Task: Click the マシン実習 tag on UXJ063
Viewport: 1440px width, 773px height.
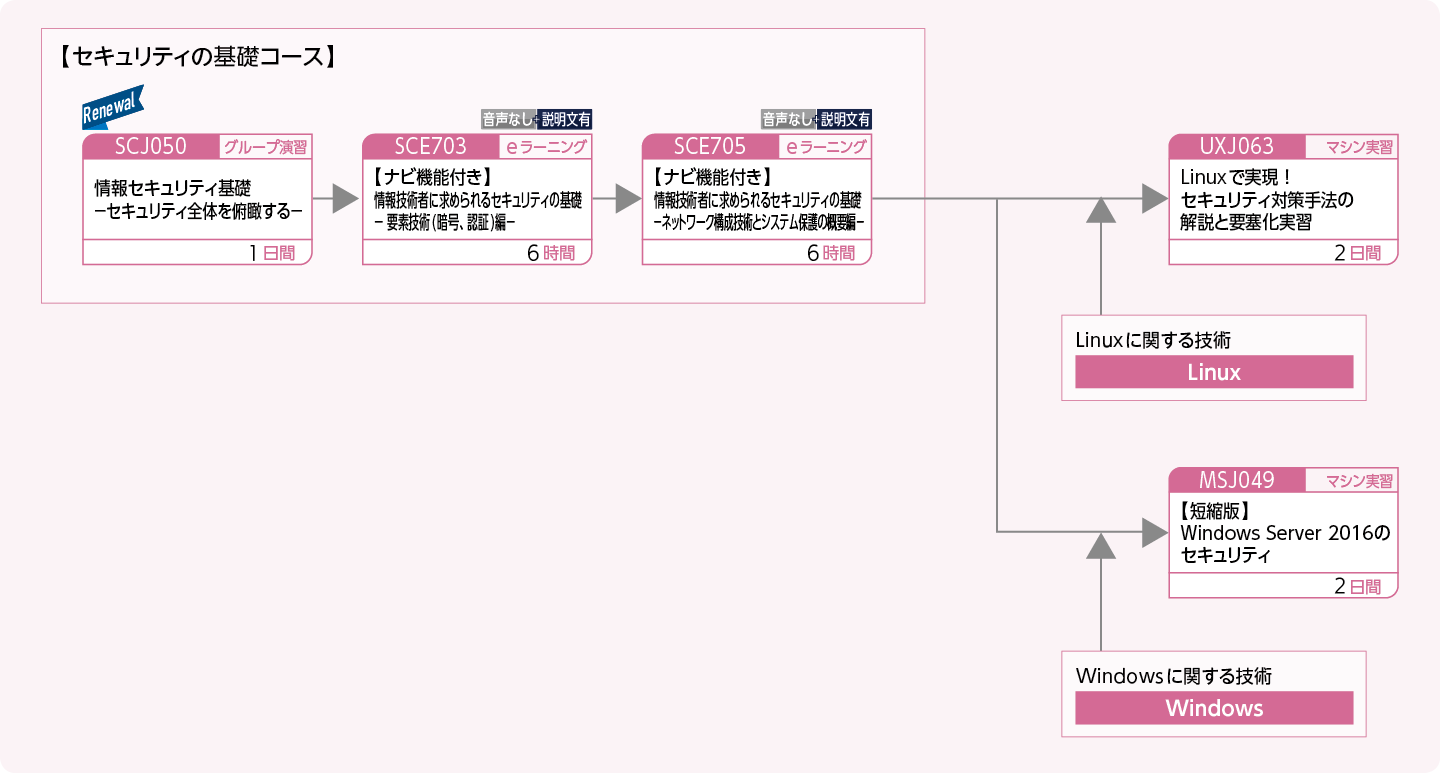Action: tap(1352, 147)
